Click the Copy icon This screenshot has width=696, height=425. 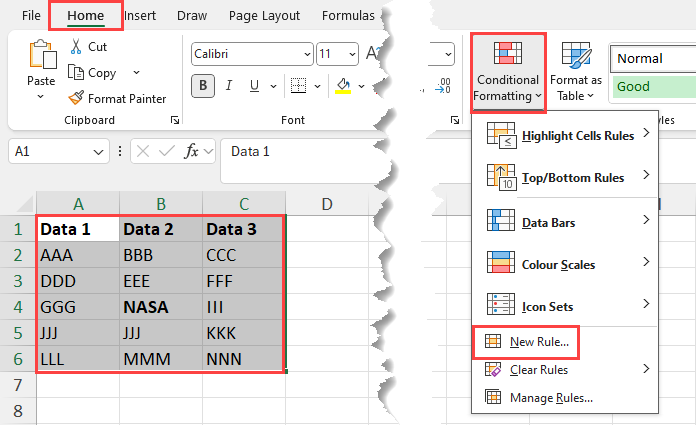(76, 72)
